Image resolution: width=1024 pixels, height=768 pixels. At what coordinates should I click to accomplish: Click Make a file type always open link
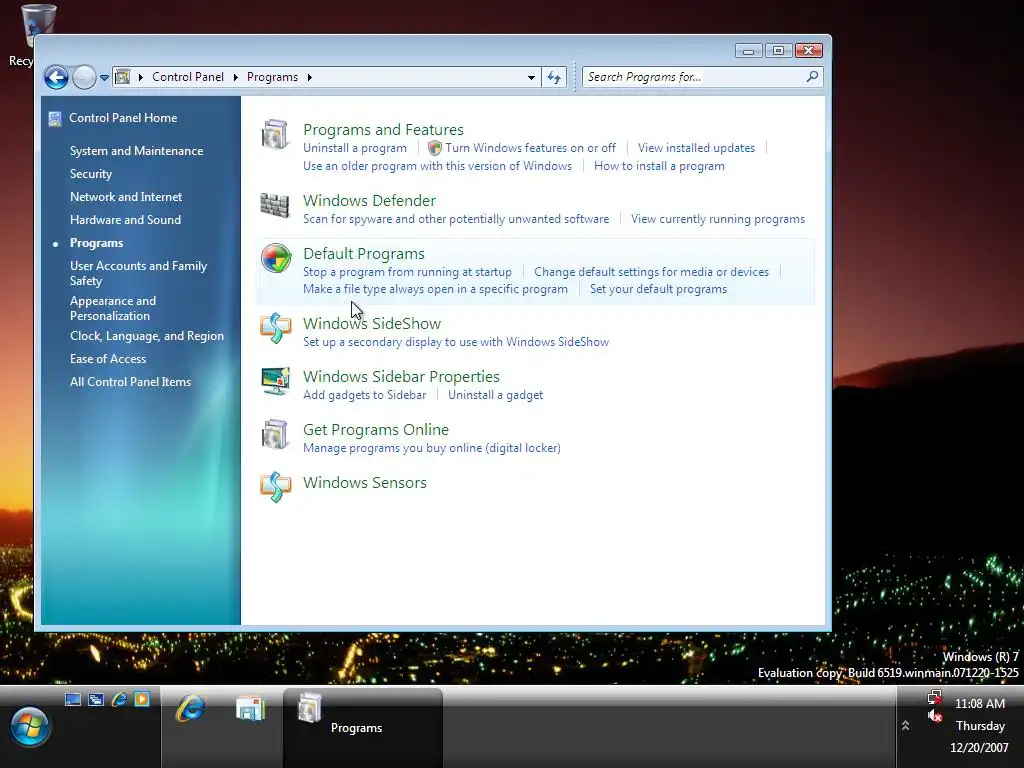pos(435,289)
